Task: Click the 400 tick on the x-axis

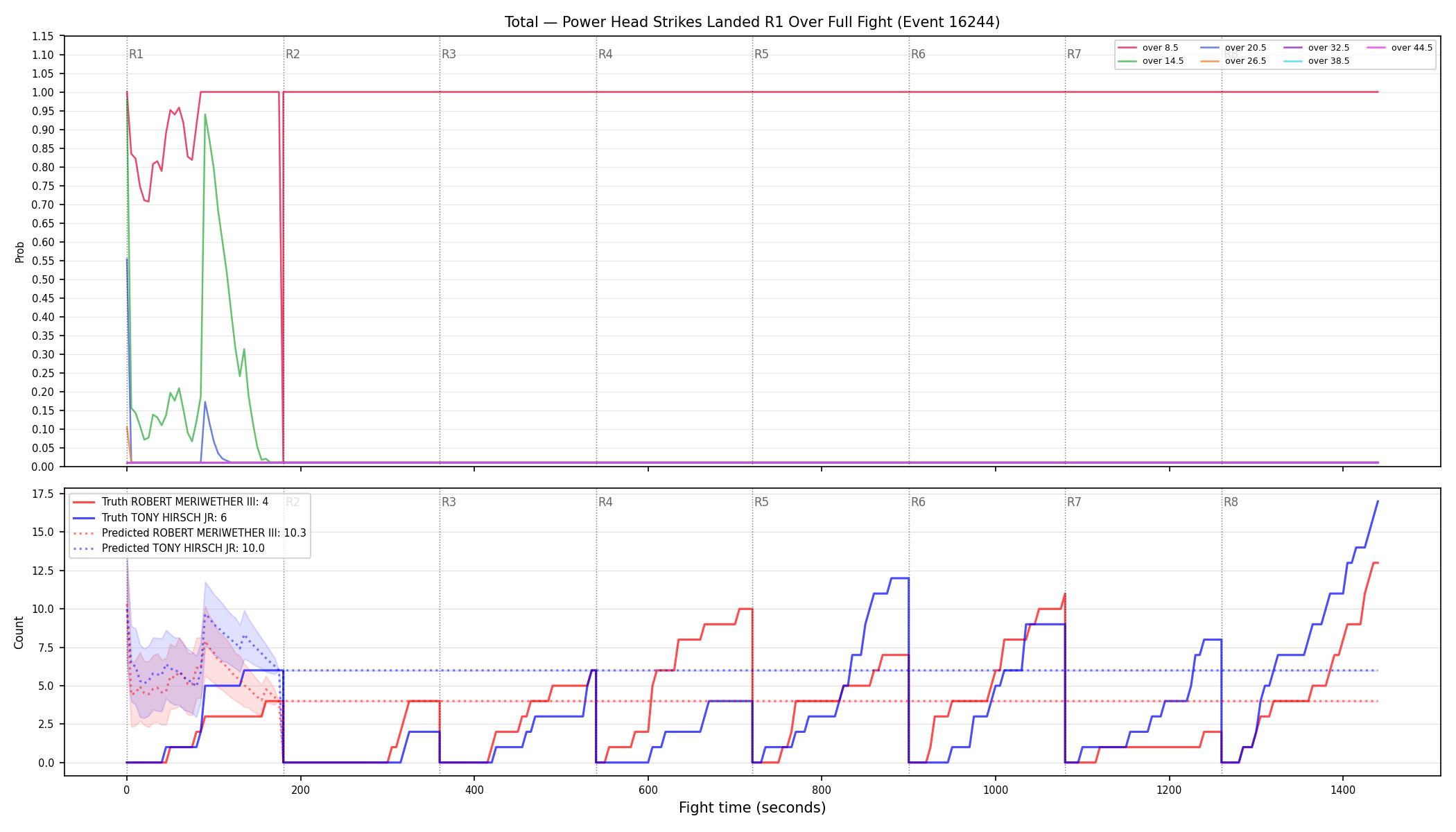Action: click(x=474, y=790)
